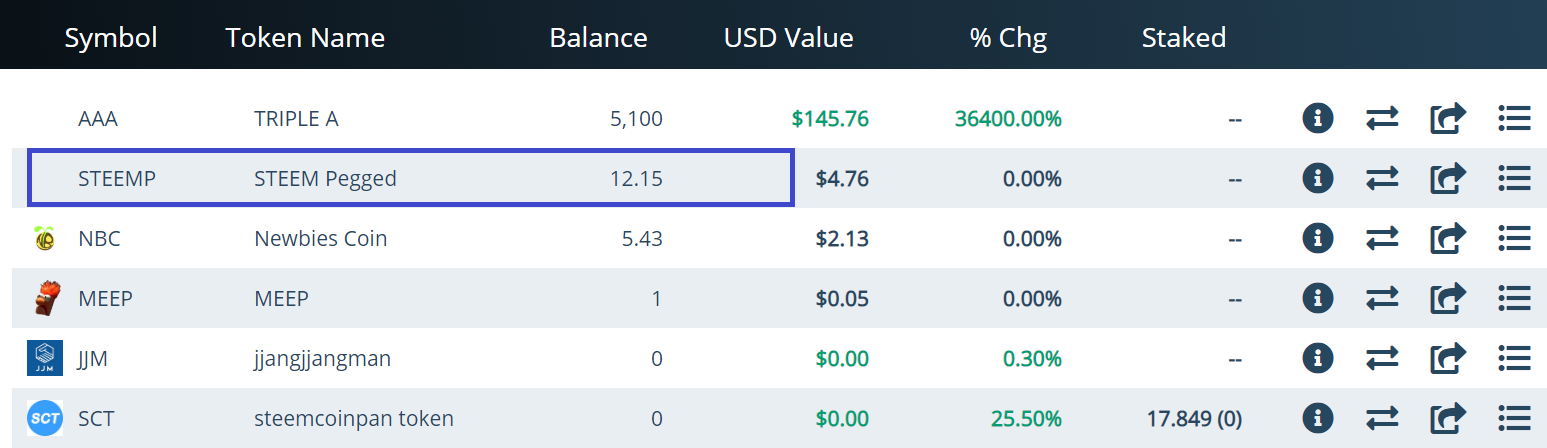Screen dimensions: 1547x448
Task: Click share/send icon in NBC row
Action: pos(1448,239)
